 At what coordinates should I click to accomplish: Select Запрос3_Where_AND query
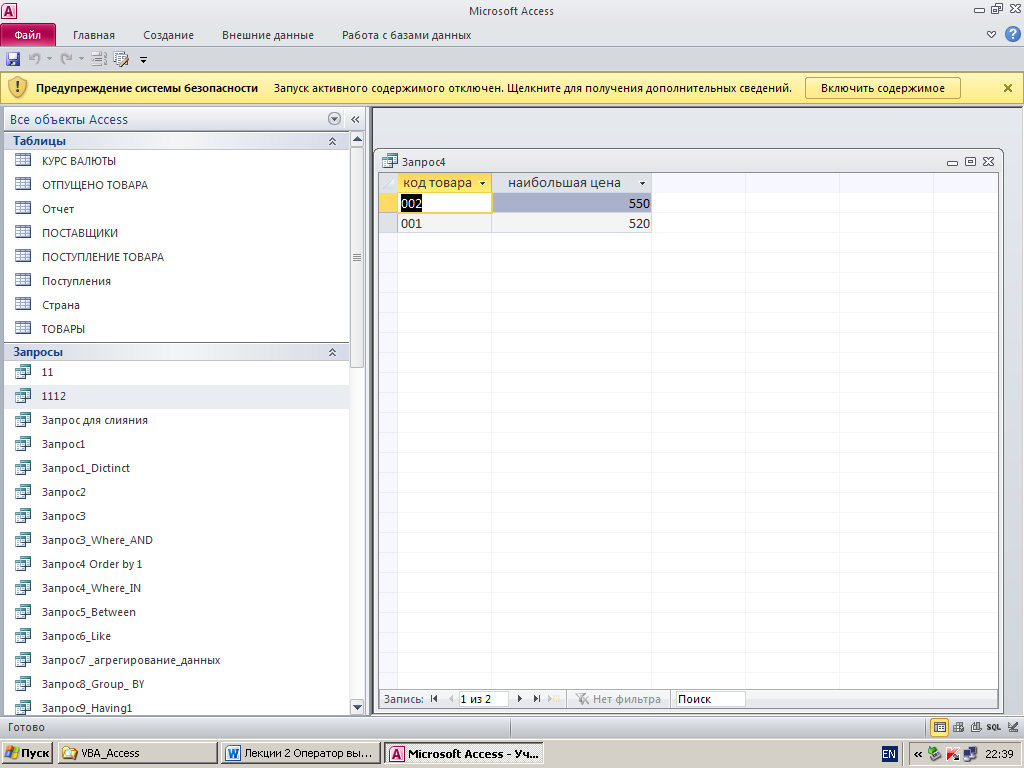[97, 540]
